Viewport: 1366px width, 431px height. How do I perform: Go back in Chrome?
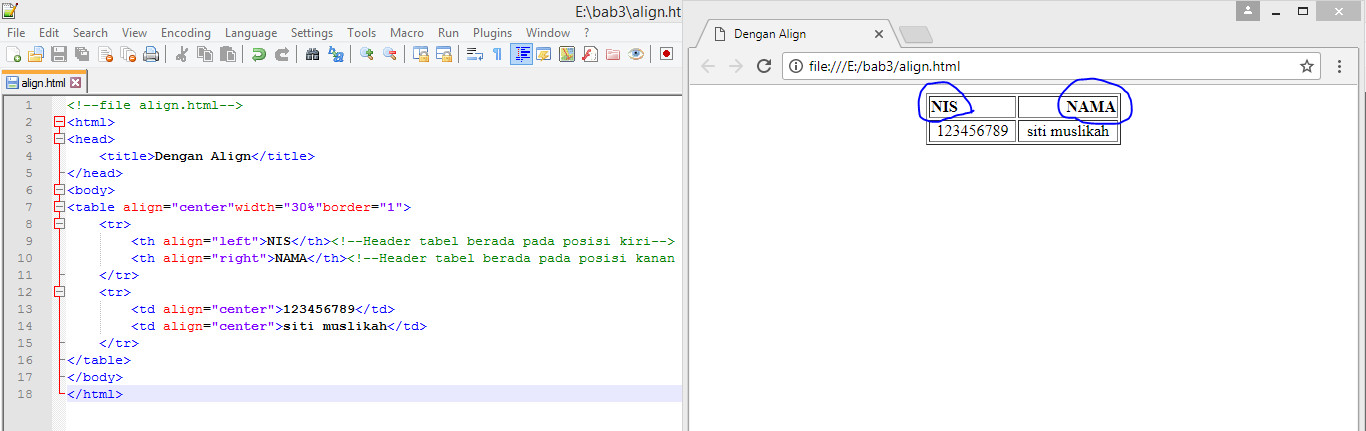click(x=709, y=67)
